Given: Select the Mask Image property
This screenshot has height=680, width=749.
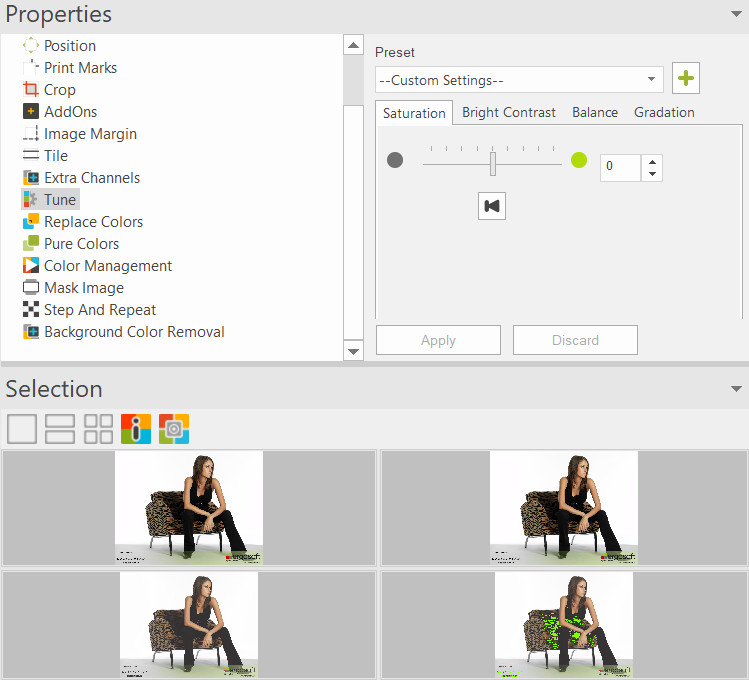Looking at the screenshot, I should pos(84,287).
